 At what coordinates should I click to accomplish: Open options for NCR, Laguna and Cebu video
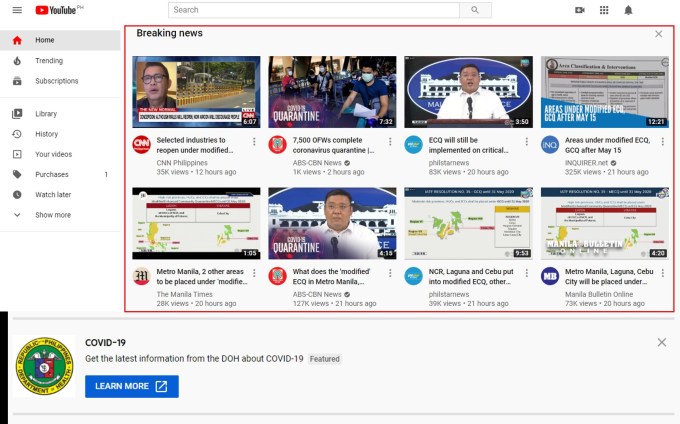click(526, 273)
